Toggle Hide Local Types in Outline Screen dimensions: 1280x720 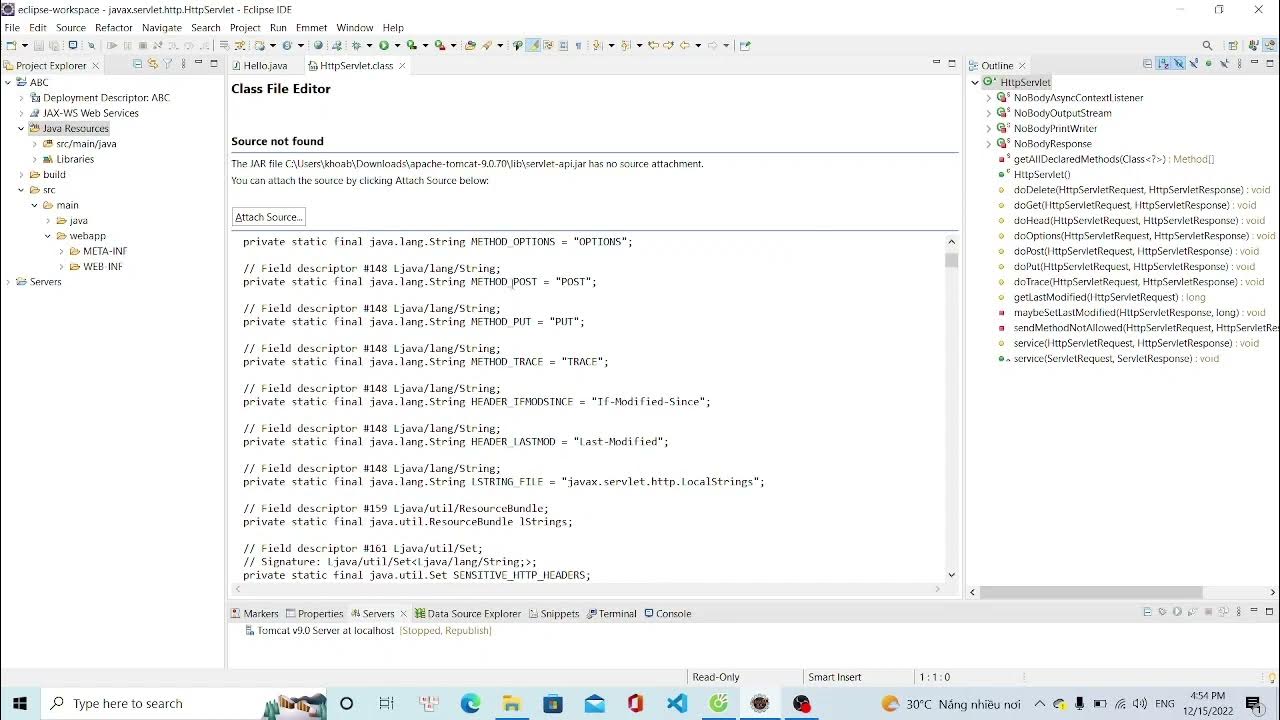1224,63
